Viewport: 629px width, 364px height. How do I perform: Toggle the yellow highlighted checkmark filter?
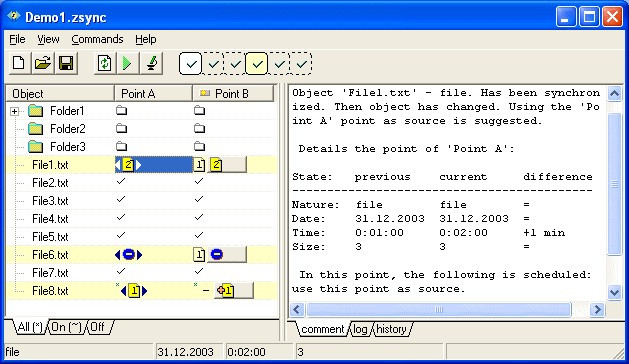coord(257,63)
